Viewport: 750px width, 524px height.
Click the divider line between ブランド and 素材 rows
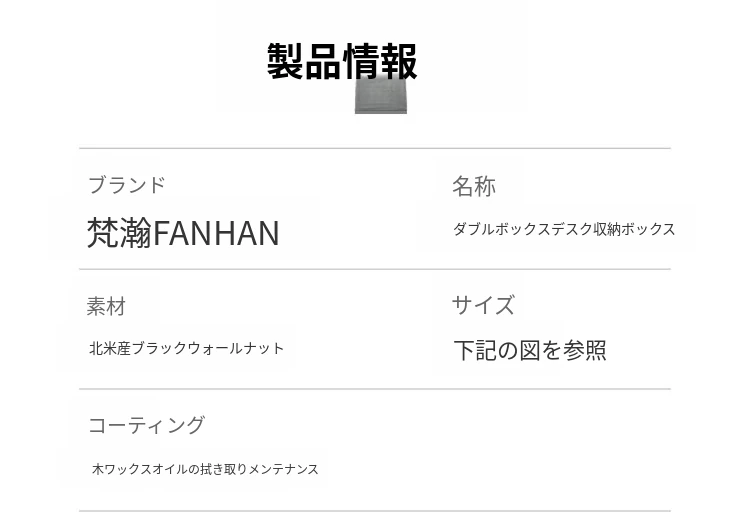(x=374, y=269)
